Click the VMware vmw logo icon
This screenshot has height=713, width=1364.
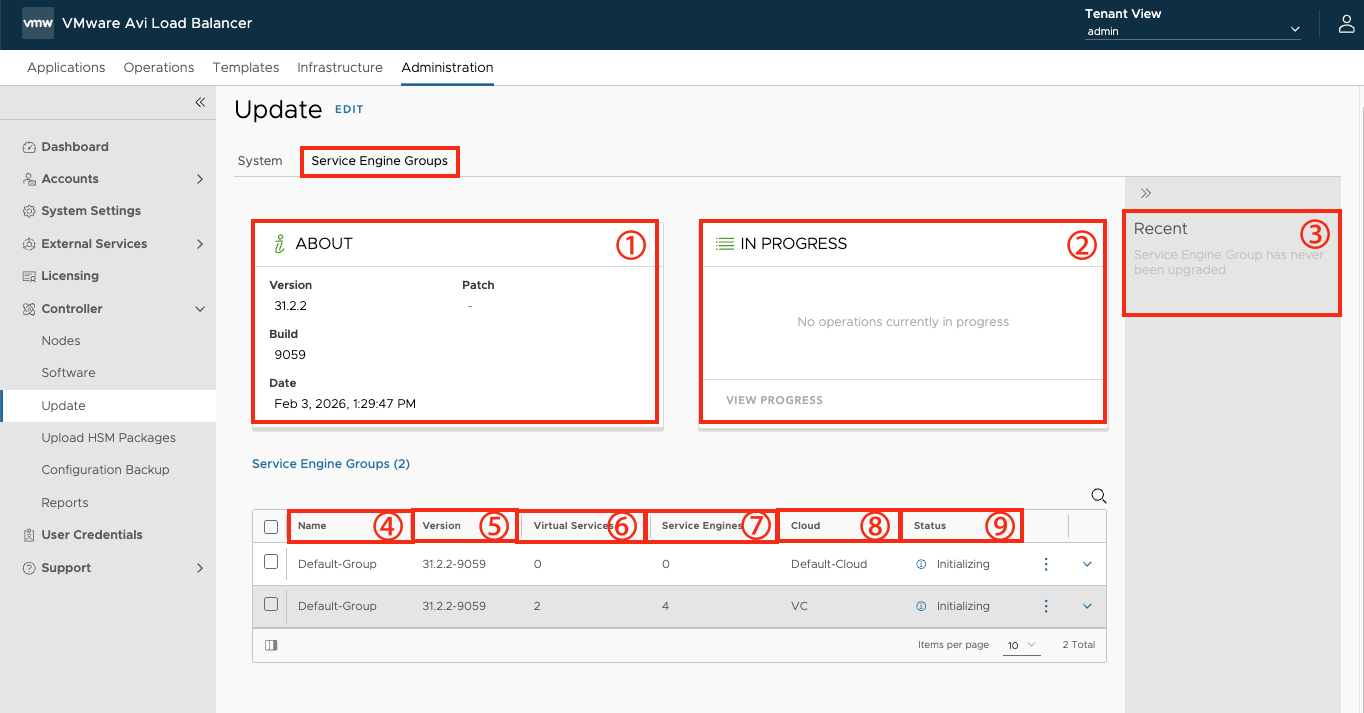click(38, 23)
